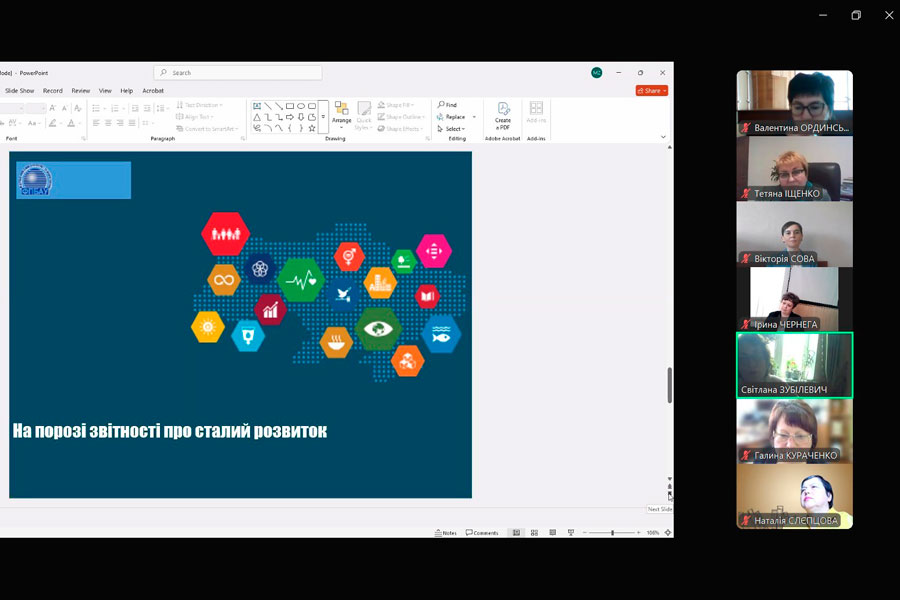900x600 pixels.
Task: Switch to Reading view in status bar
Action: tap(553, 533)
